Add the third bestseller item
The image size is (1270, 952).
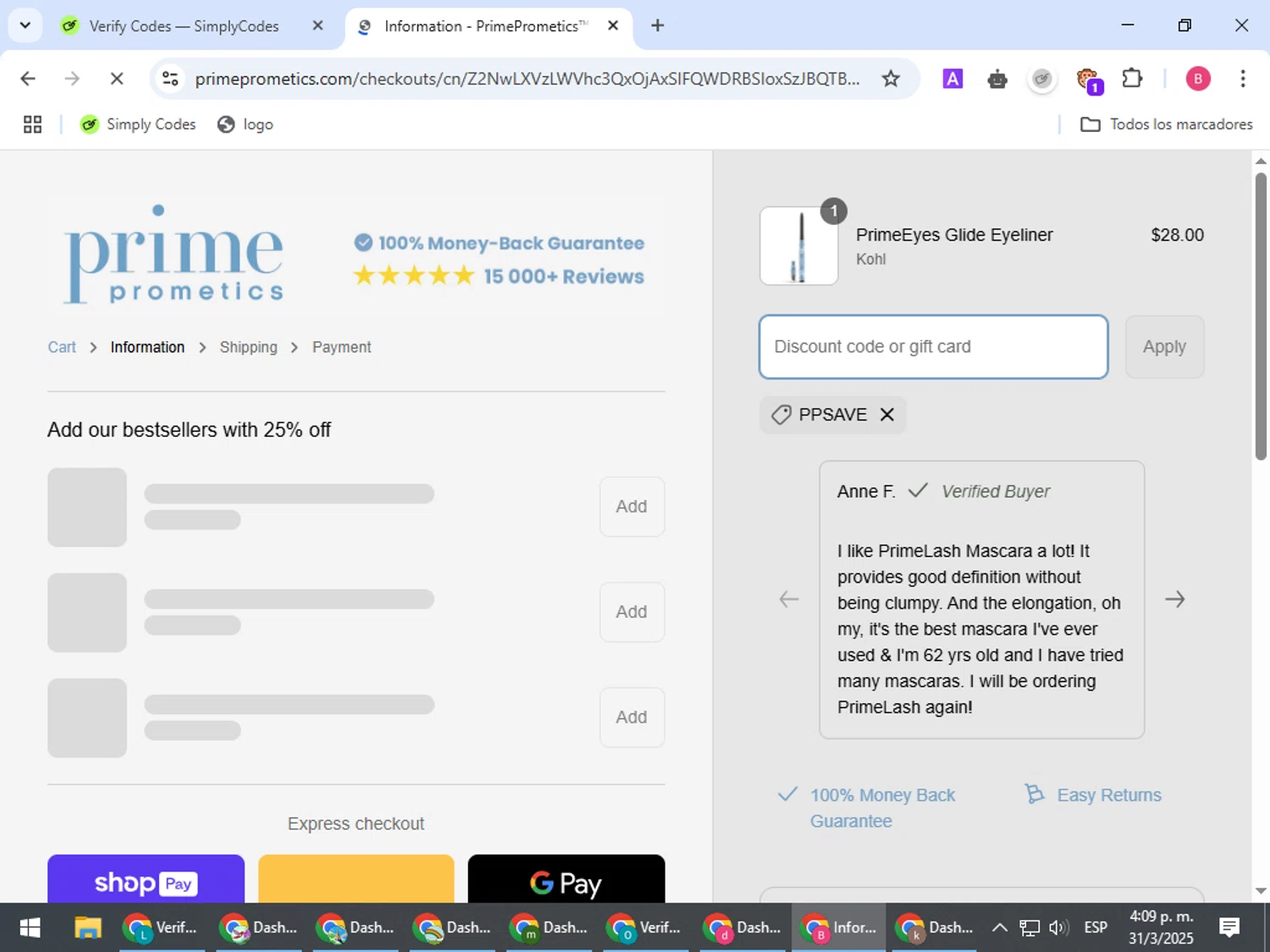click(632, 717)
